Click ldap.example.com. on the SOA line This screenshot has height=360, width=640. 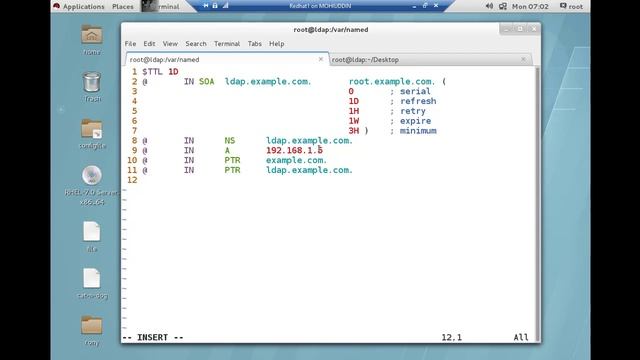coord(268,82)
